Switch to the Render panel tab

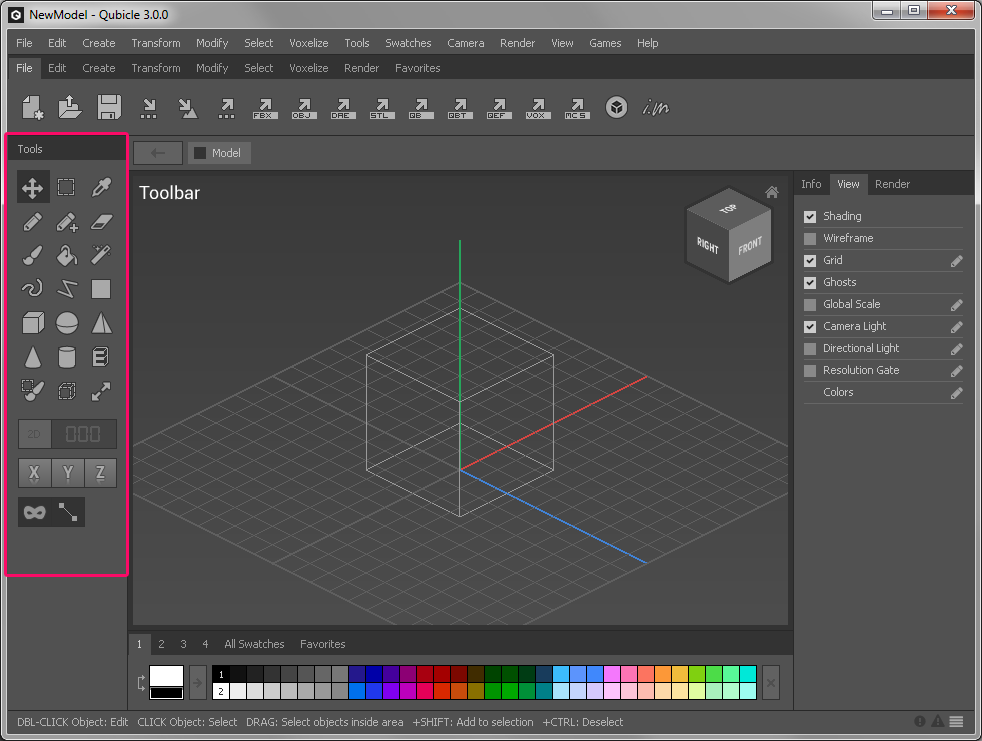coord(892,184)
